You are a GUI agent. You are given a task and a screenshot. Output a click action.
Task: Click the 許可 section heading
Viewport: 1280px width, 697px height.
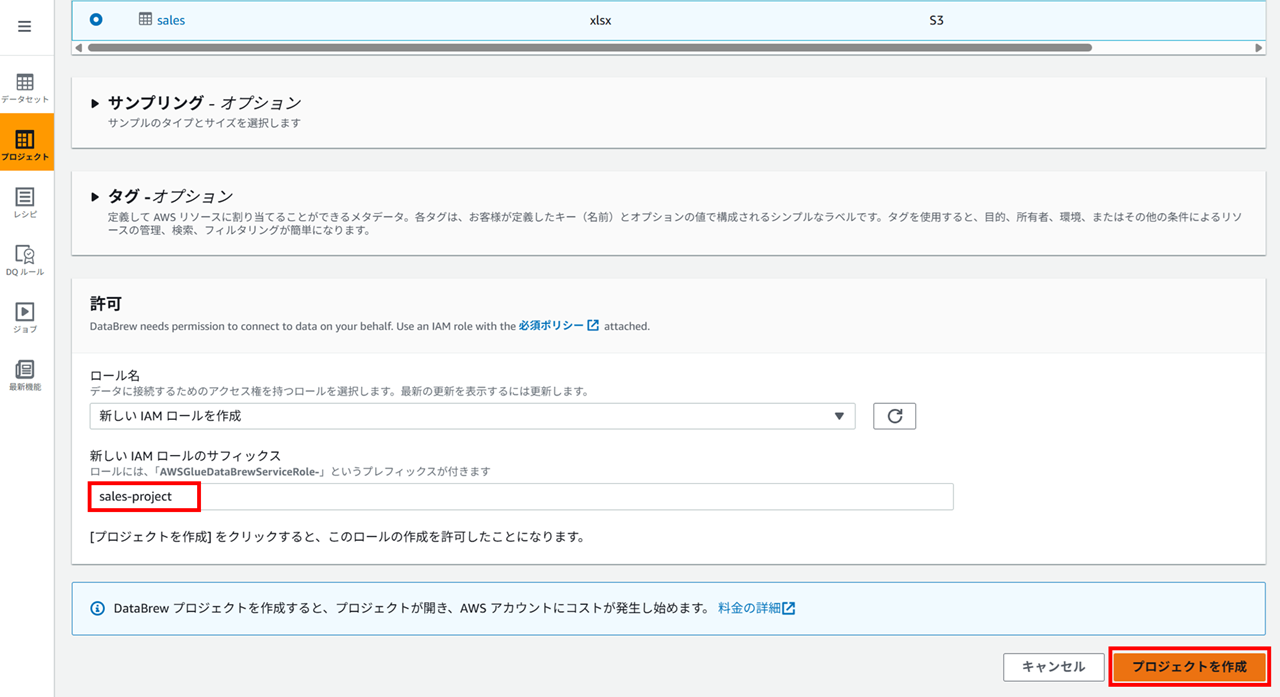[x=105, y=303]
